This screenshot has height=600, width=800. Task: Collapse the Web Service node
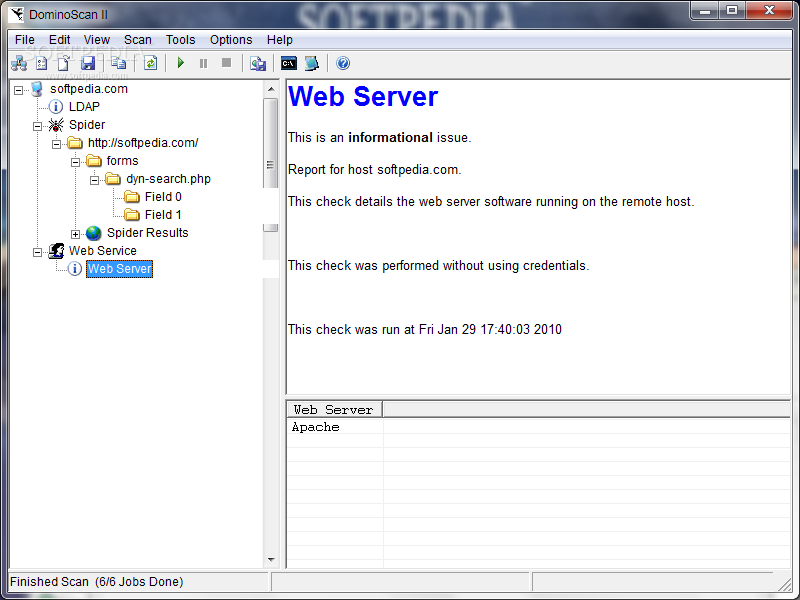pyautogui.click(x=37, y=252)
